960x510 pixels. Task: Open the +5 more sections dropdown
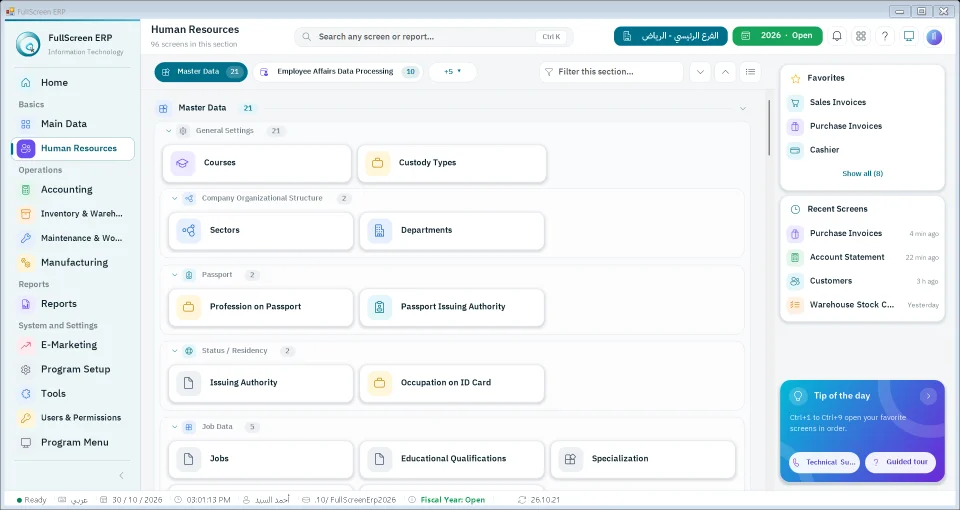click(x=452, y=72)
